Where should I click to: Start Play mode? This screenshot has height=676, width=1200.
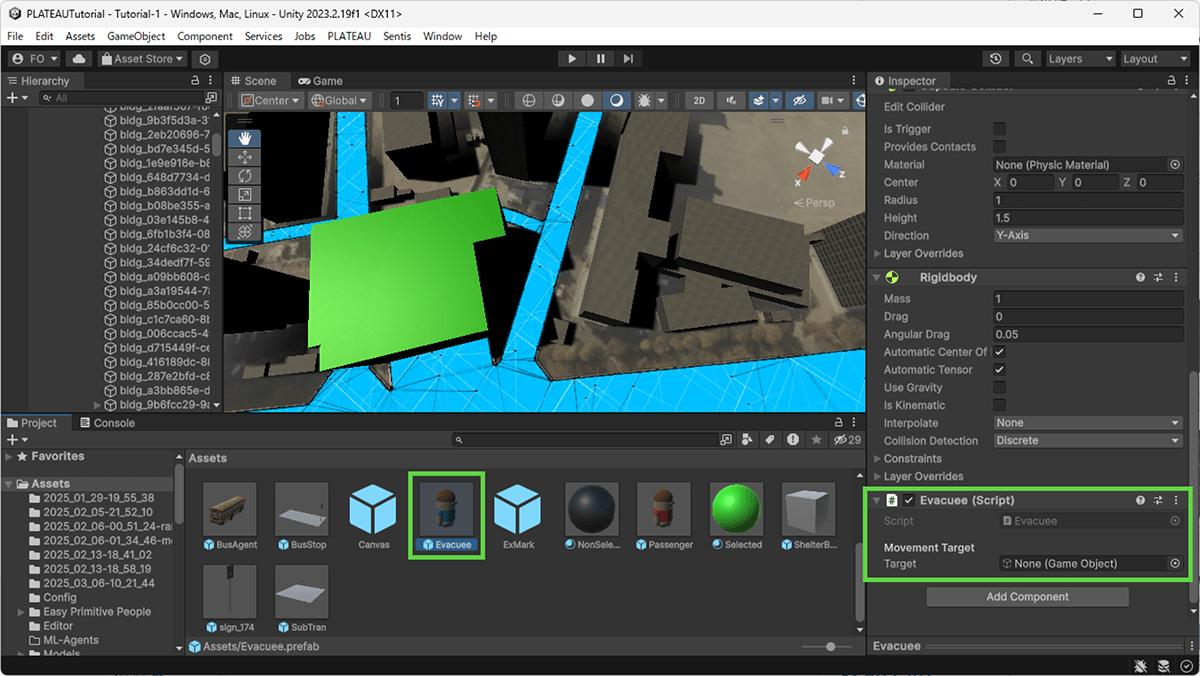(571, 59)
